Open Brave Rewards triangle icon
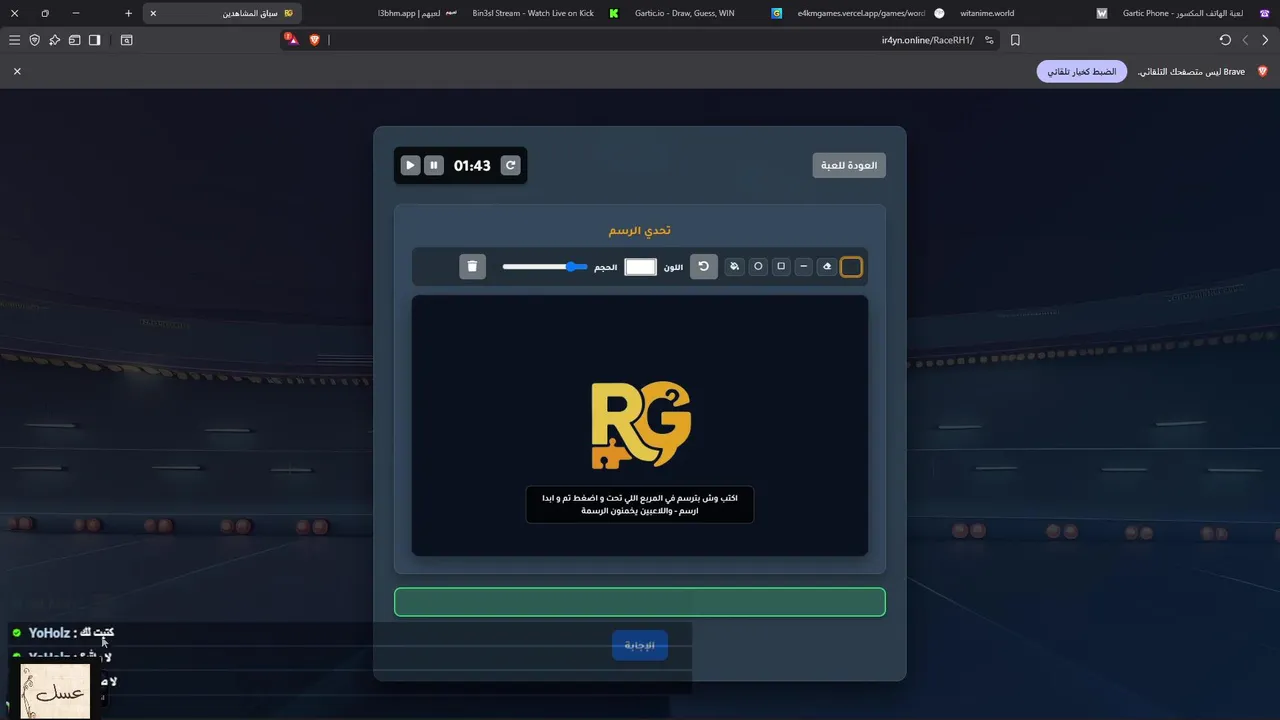The image size is (1280, 720). 290,39
